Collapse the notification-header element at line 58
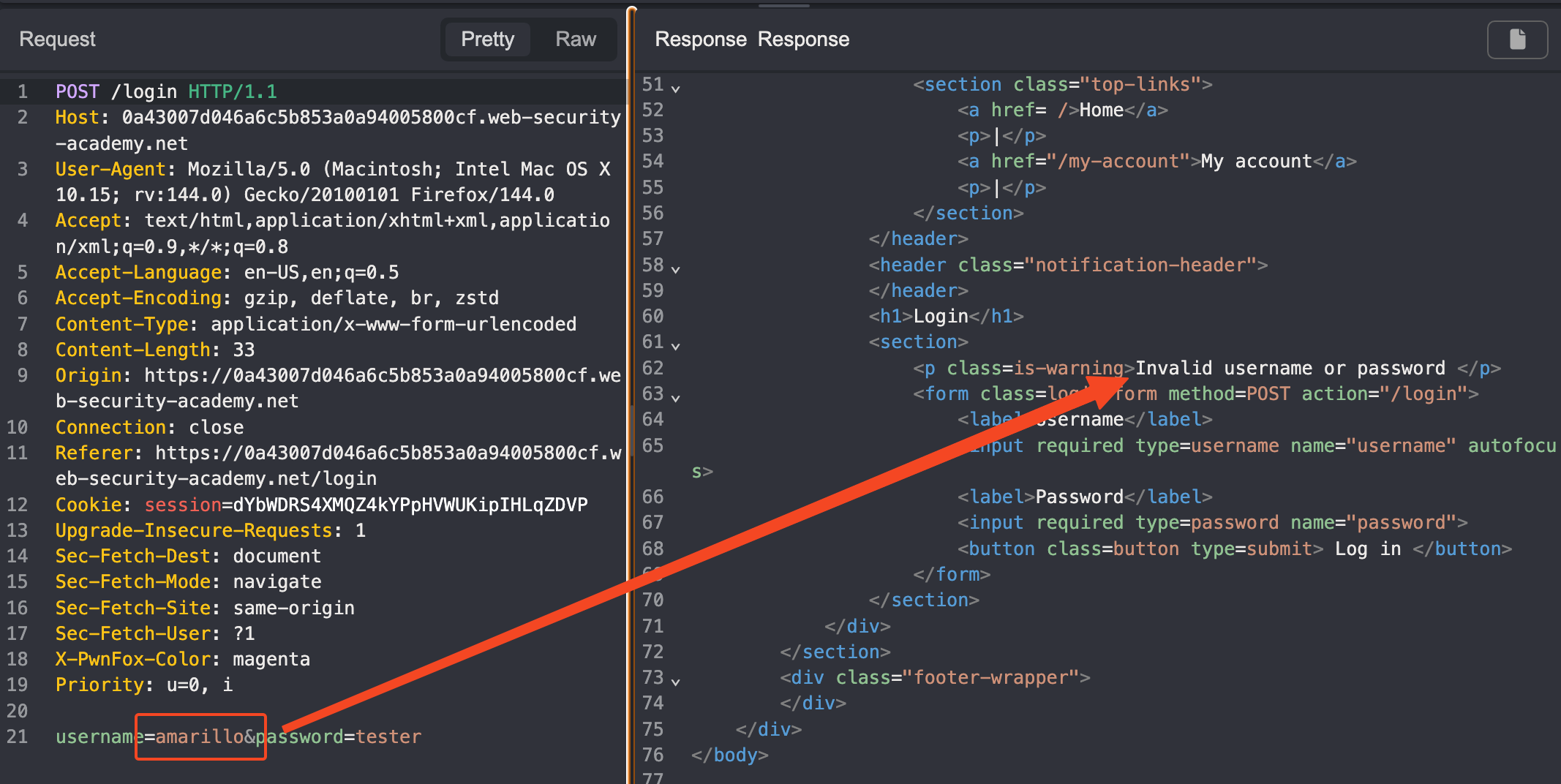This screenshot has height=784, width=1561. [x=676, y=269]
